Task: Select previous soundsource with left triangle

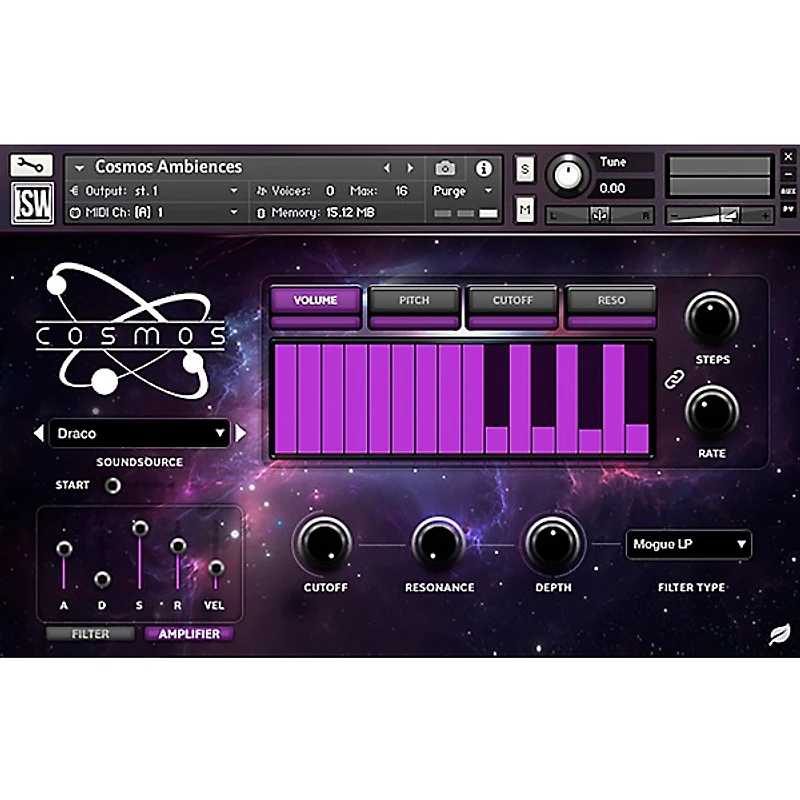Action: [x=38, y=433]
